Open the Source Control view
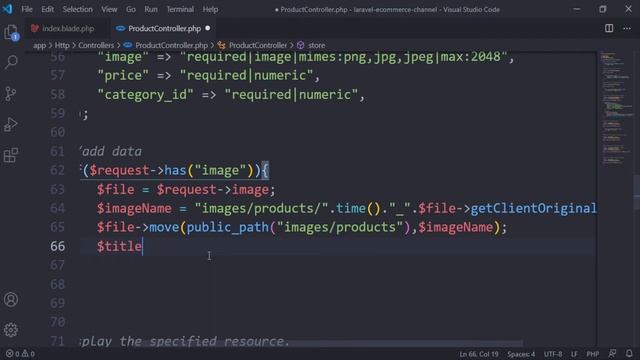Screen dimensions: 640x360 tap(11, 93)
